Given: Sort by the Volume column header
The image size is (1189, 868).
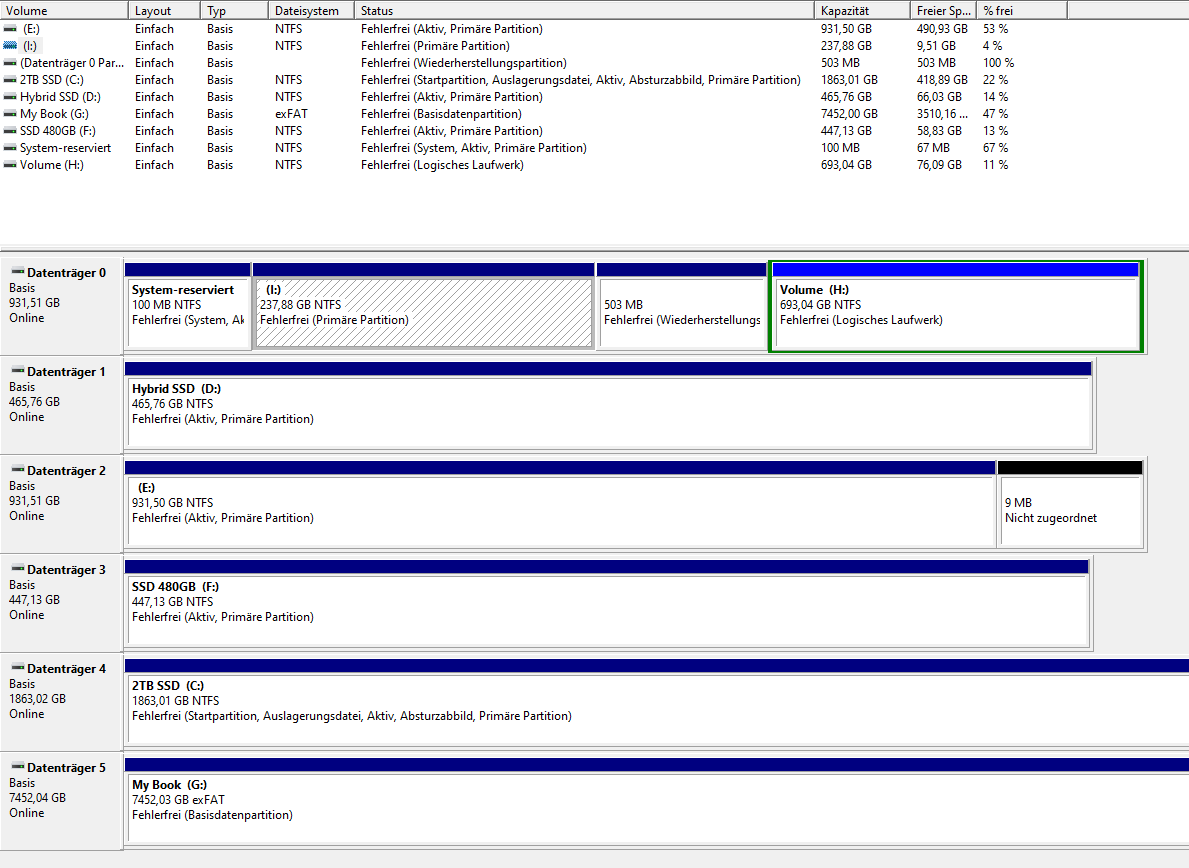Looking at the screenshot, I should coord(64,11).
